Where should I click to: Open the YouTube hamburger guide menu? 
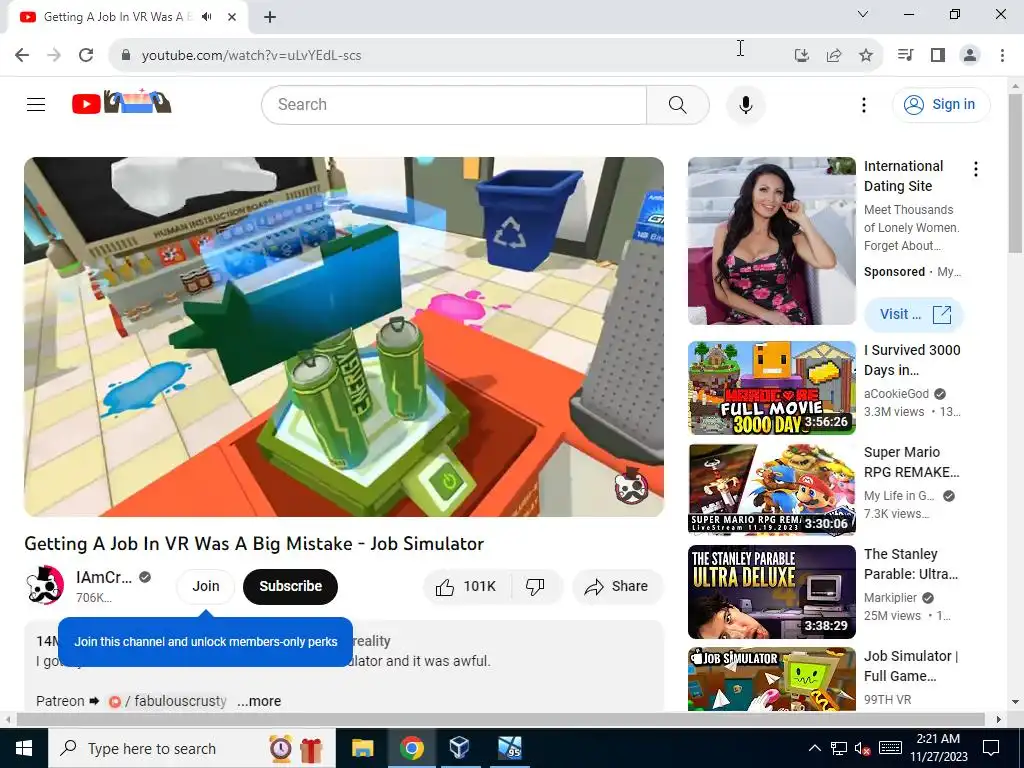point(36,104)
